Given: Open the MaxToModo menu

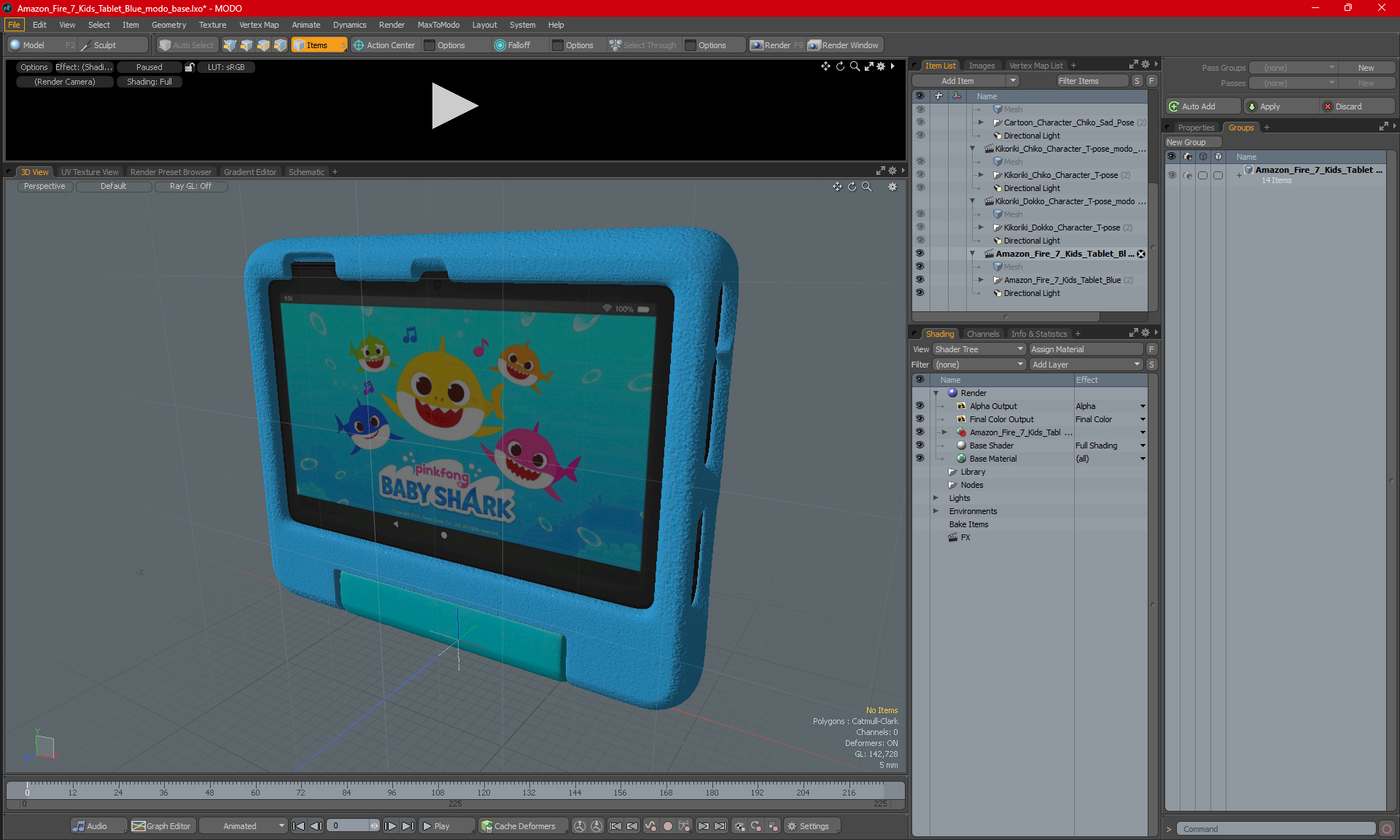Looking at the screenshot, I should click(438, 25).
